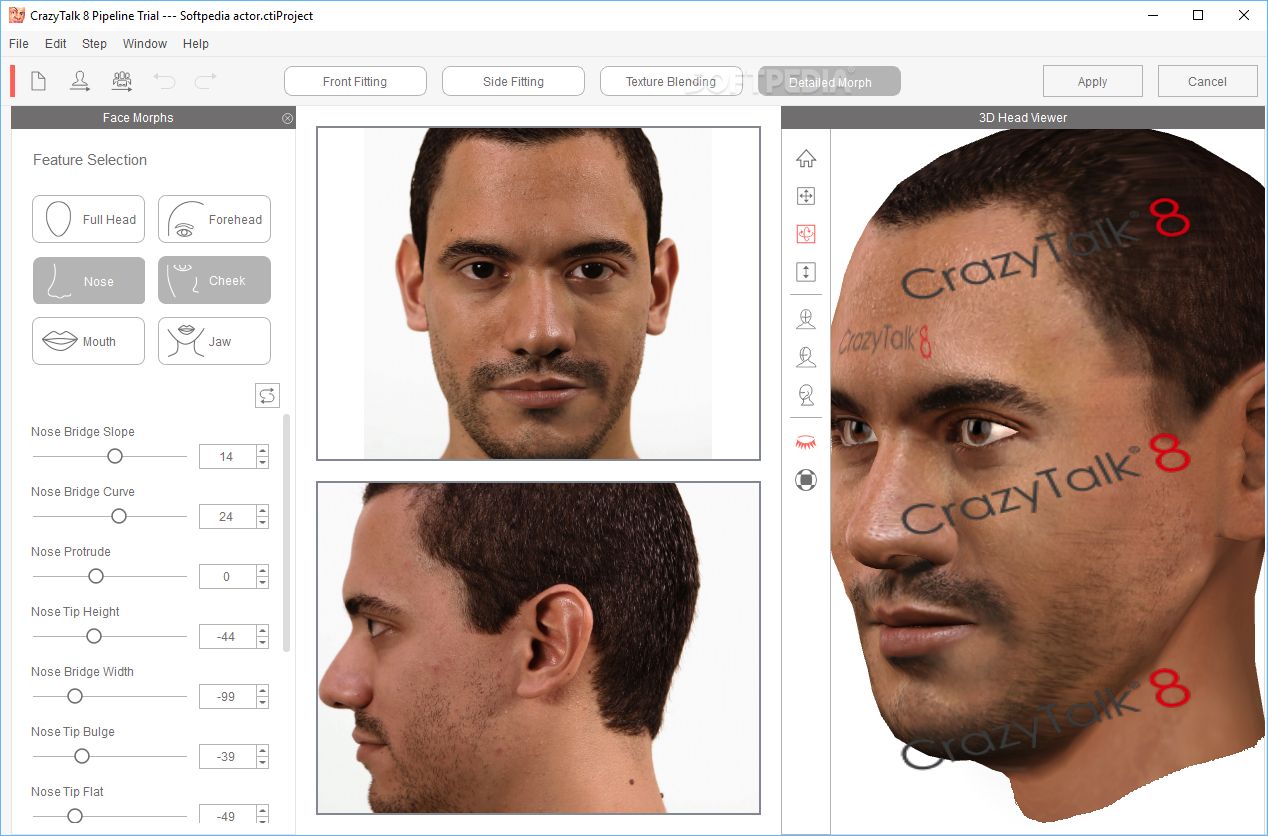Screen dimensions: 1268x836
Task: Click the Face Morphs panel vertical scrollbar
Action: click(x=288, y=532)
